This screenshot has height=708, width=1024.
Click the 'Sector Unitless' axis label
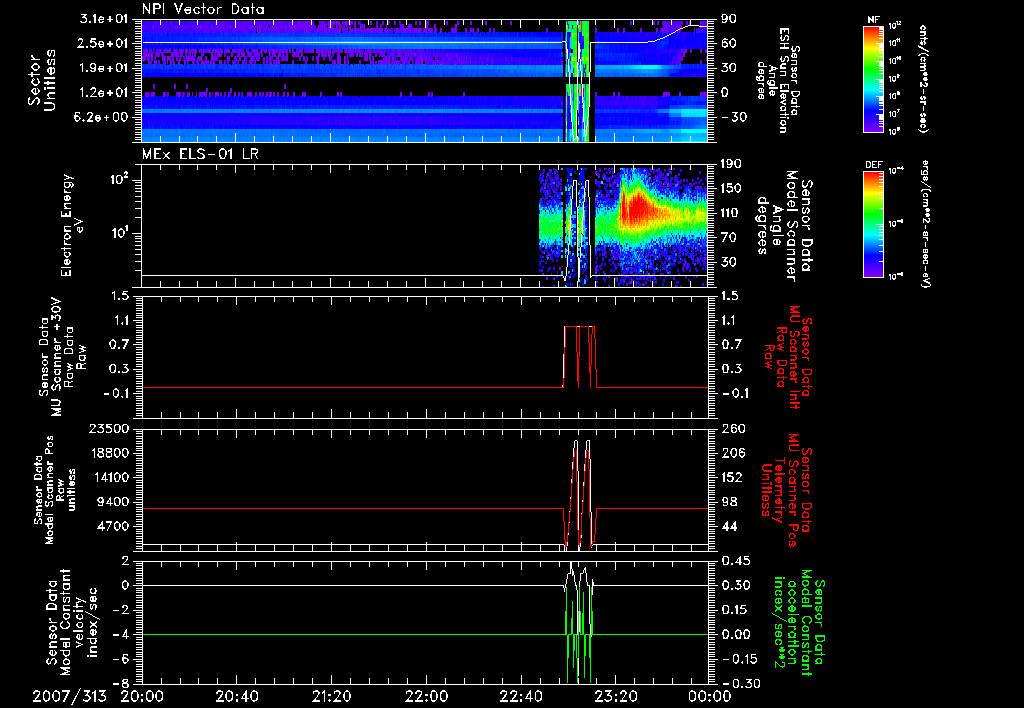click(x=42, y=80)
